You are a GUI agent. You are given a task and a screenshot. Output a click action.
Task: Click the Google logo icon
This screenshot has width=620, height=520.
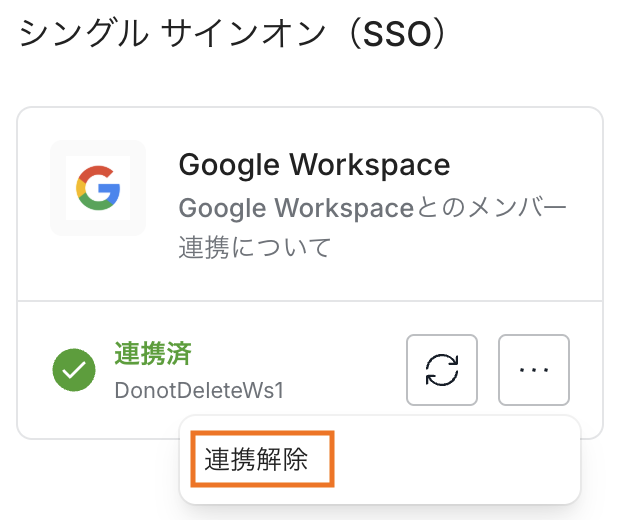98,188
